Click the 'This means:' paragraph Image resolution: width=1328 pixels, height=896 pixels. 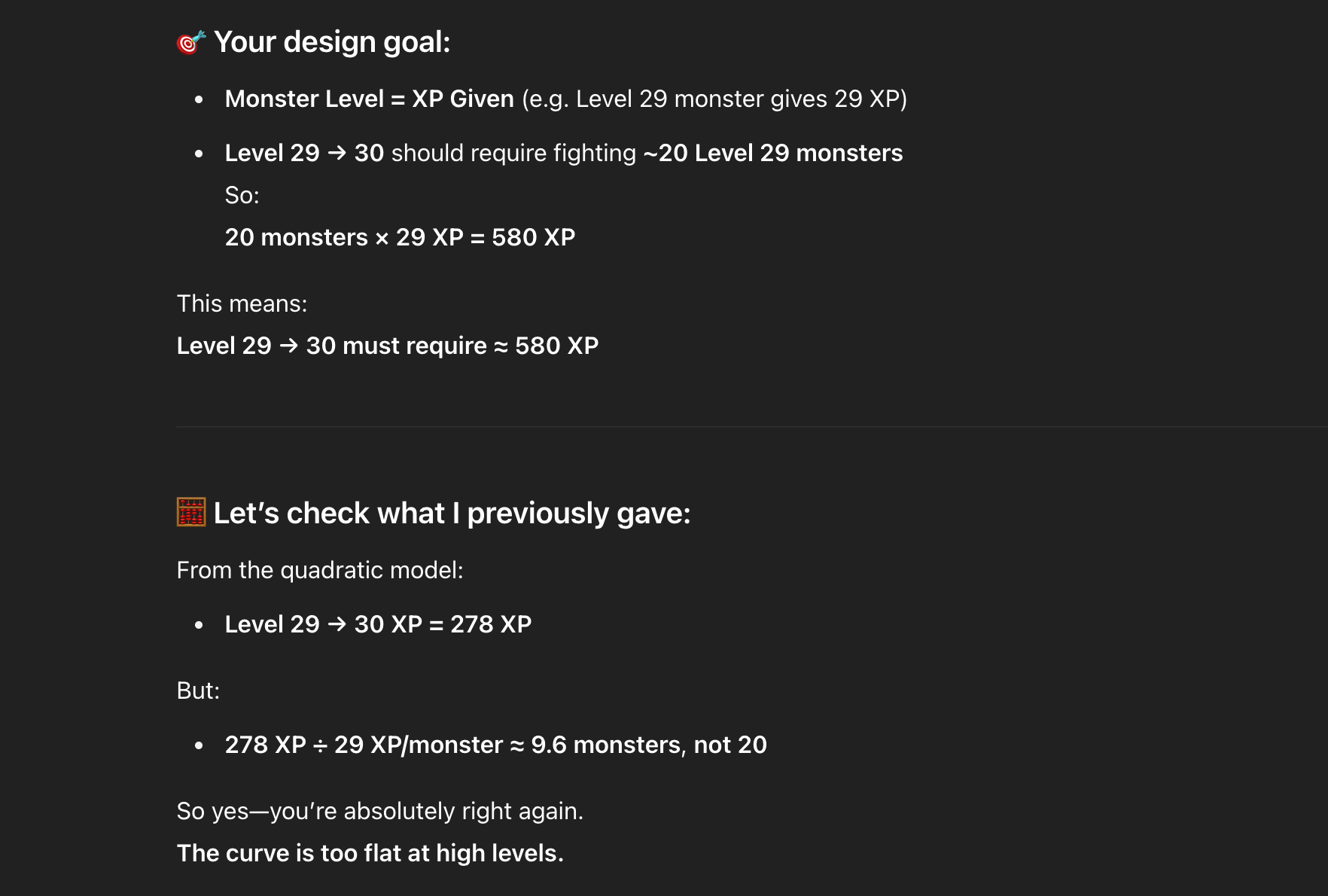coord(242,303)
